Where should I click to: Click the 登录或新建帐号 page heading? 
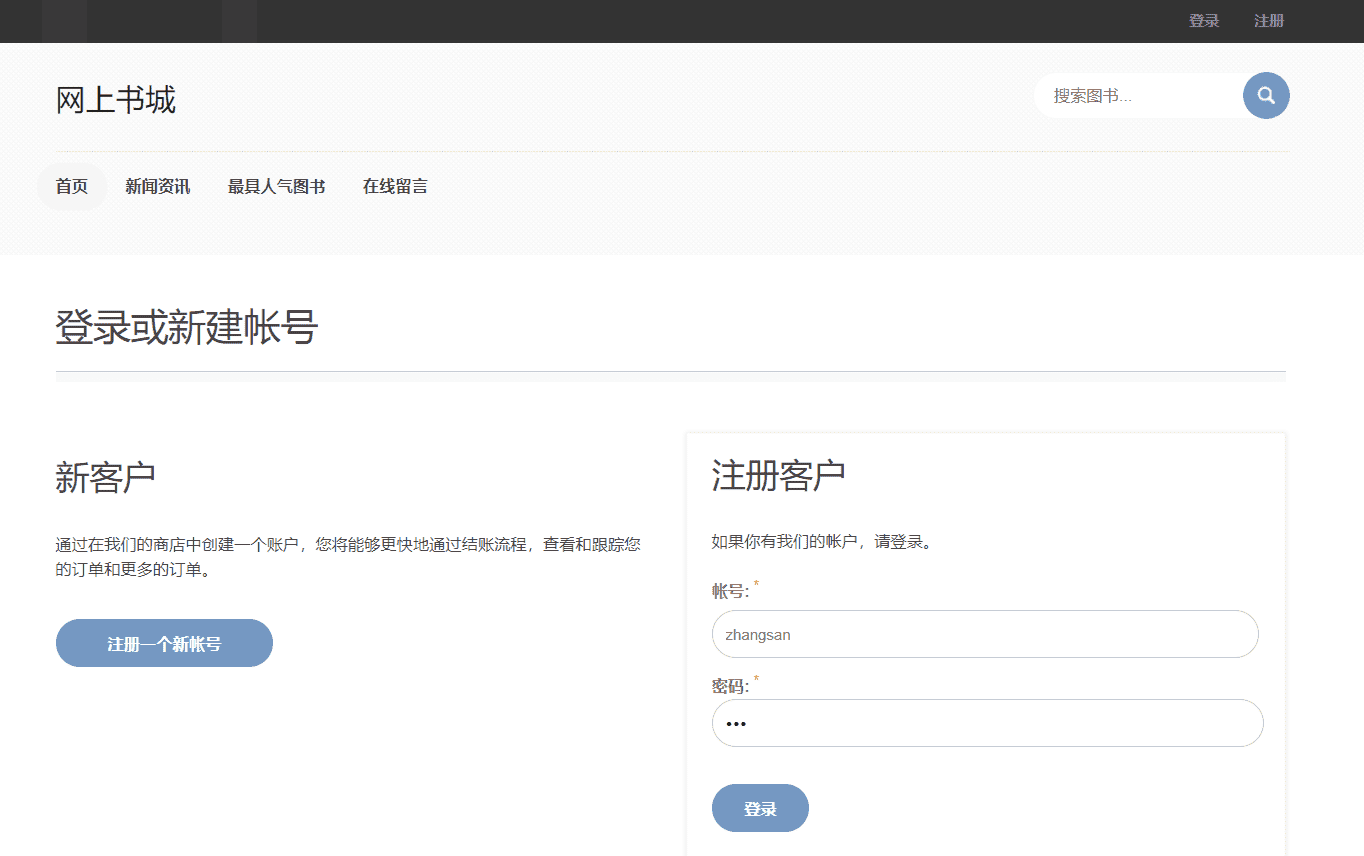187,328
